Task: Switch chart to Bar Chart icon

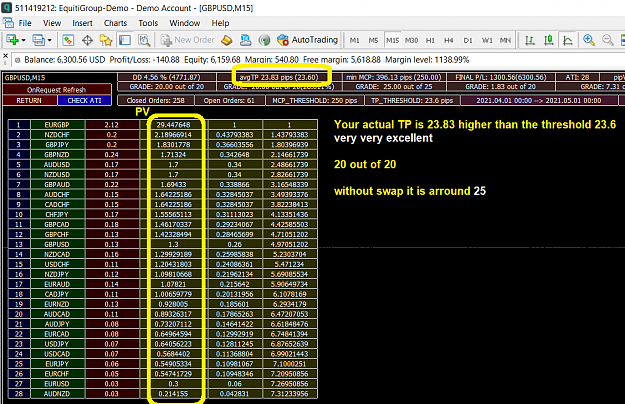Action: 530,40
